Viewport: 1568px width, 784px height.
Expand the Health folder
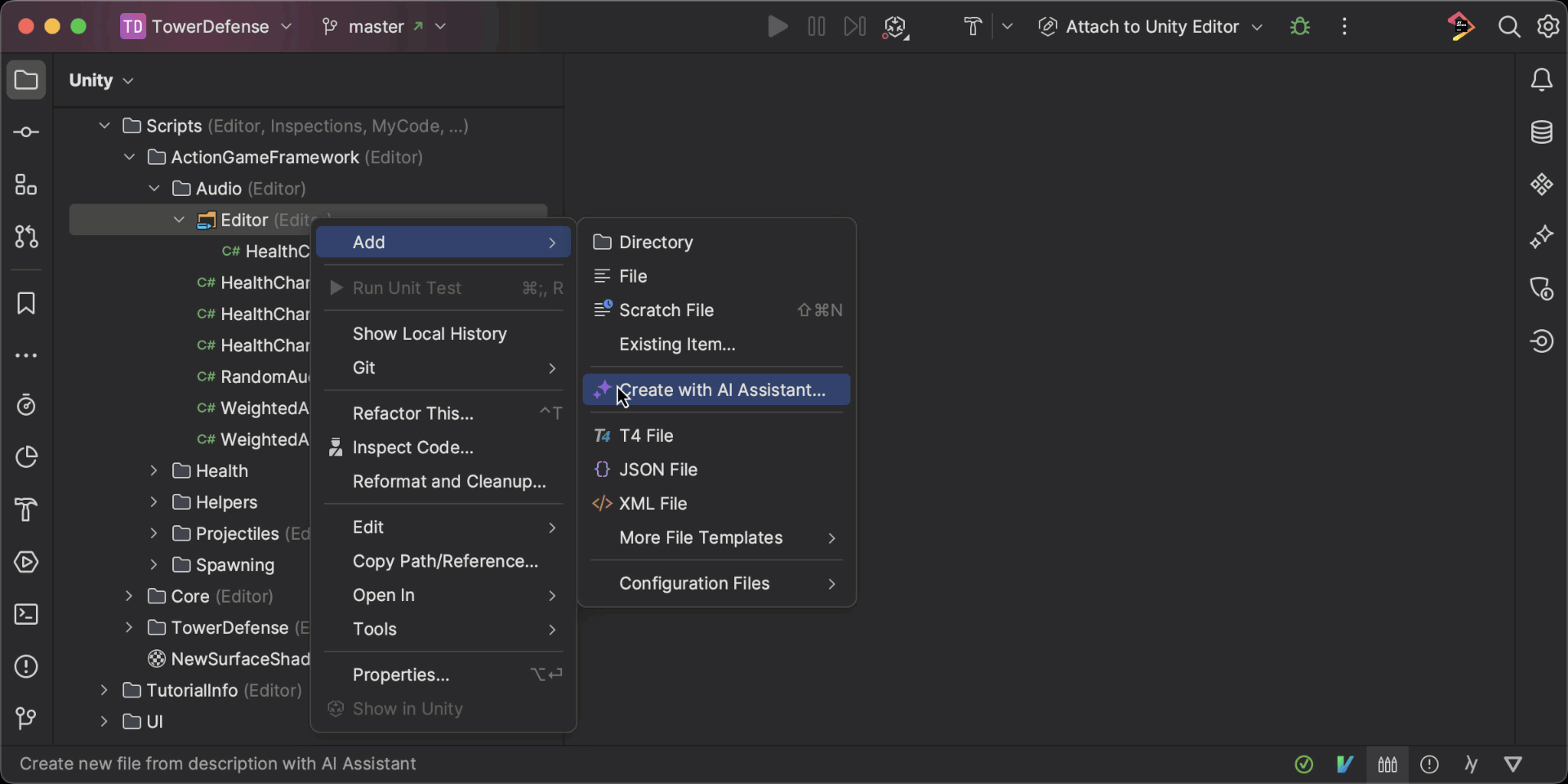(x=154, y=471)
